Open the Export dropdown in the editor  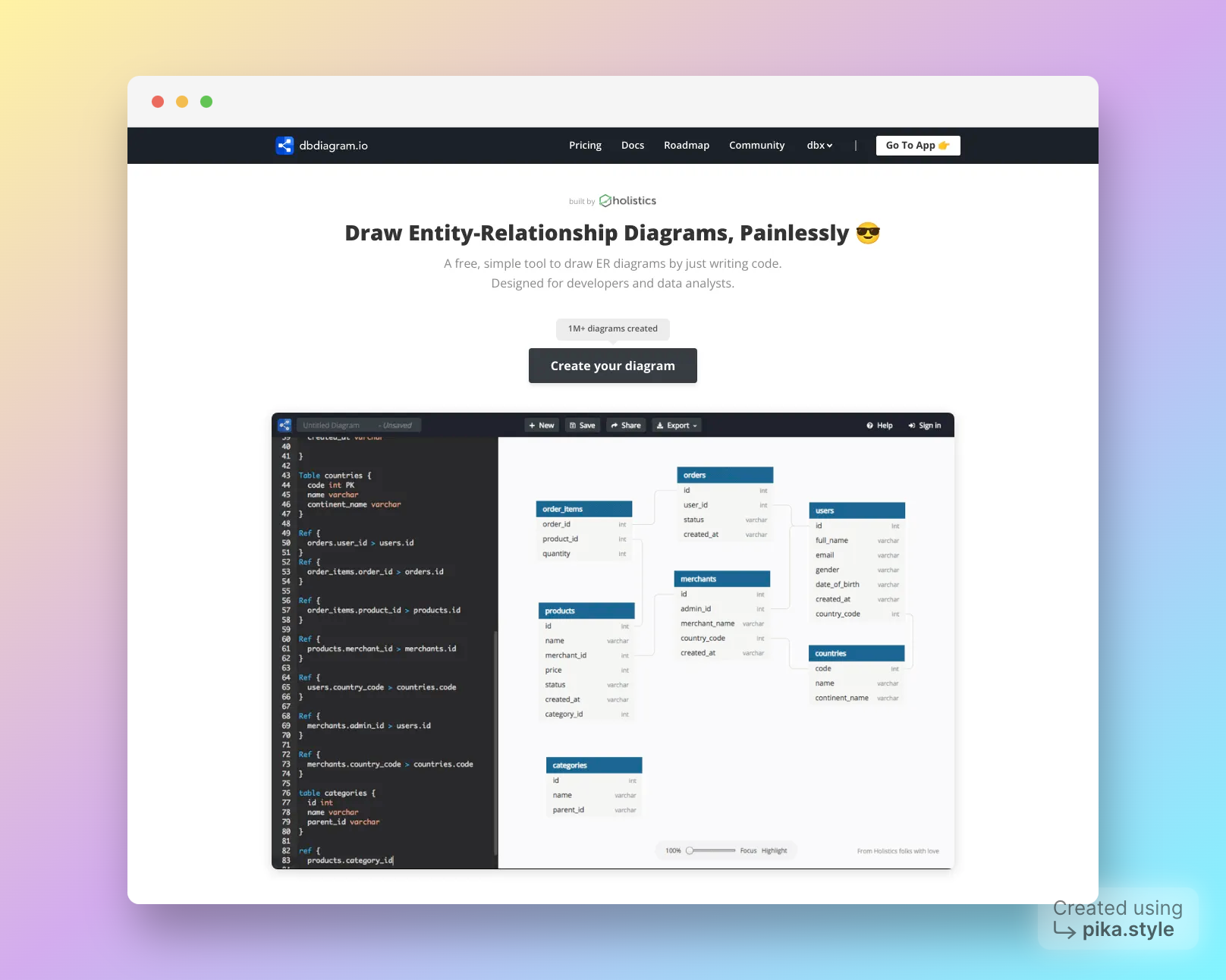coord(677,426)
